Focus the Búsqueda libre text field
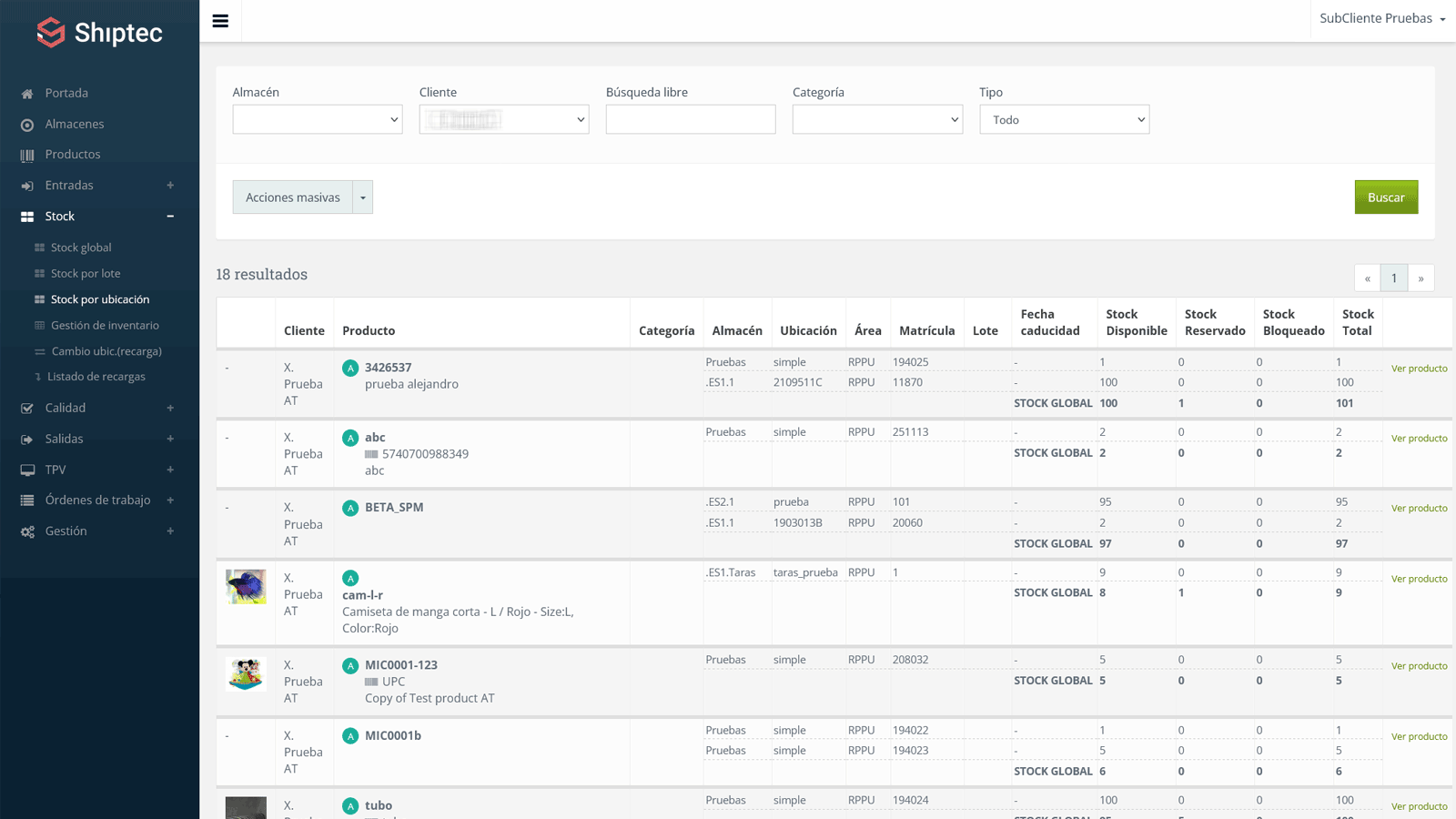Viewport: 1456px width, 819px height. point(690,119)
